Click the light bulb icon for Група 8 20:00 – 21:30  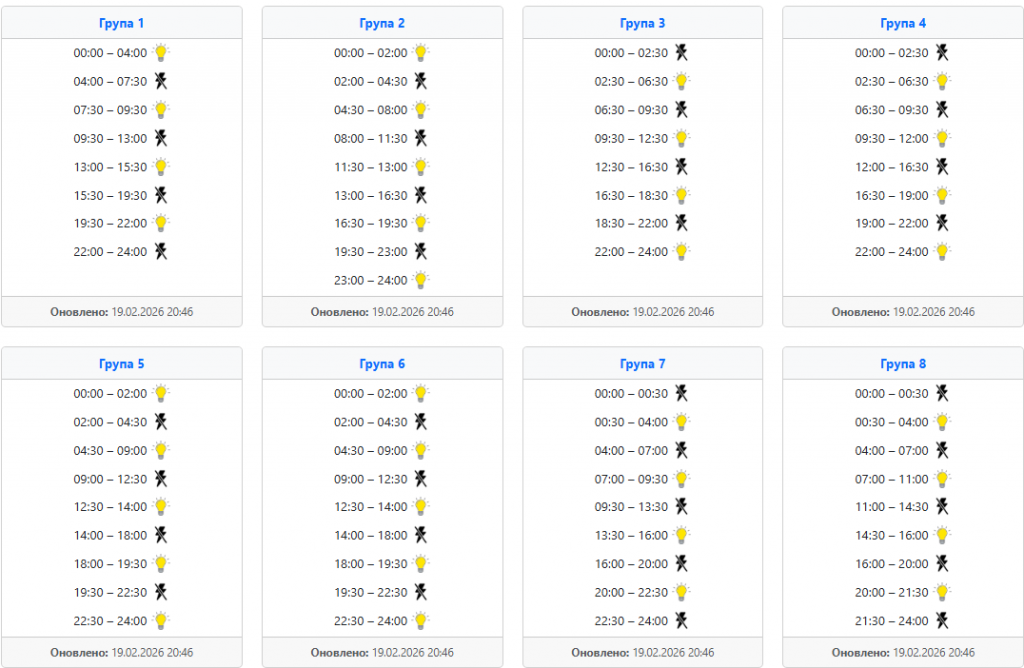[x=942, y=592]
